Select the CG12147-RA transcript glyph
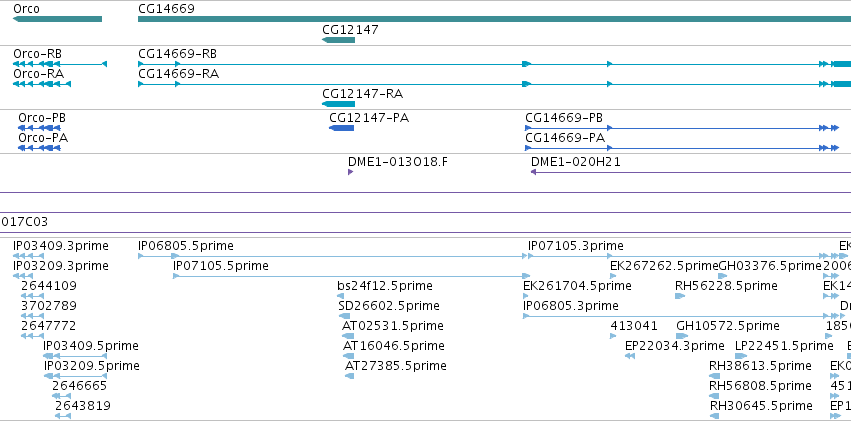851x421 pixels. point(338,104)
